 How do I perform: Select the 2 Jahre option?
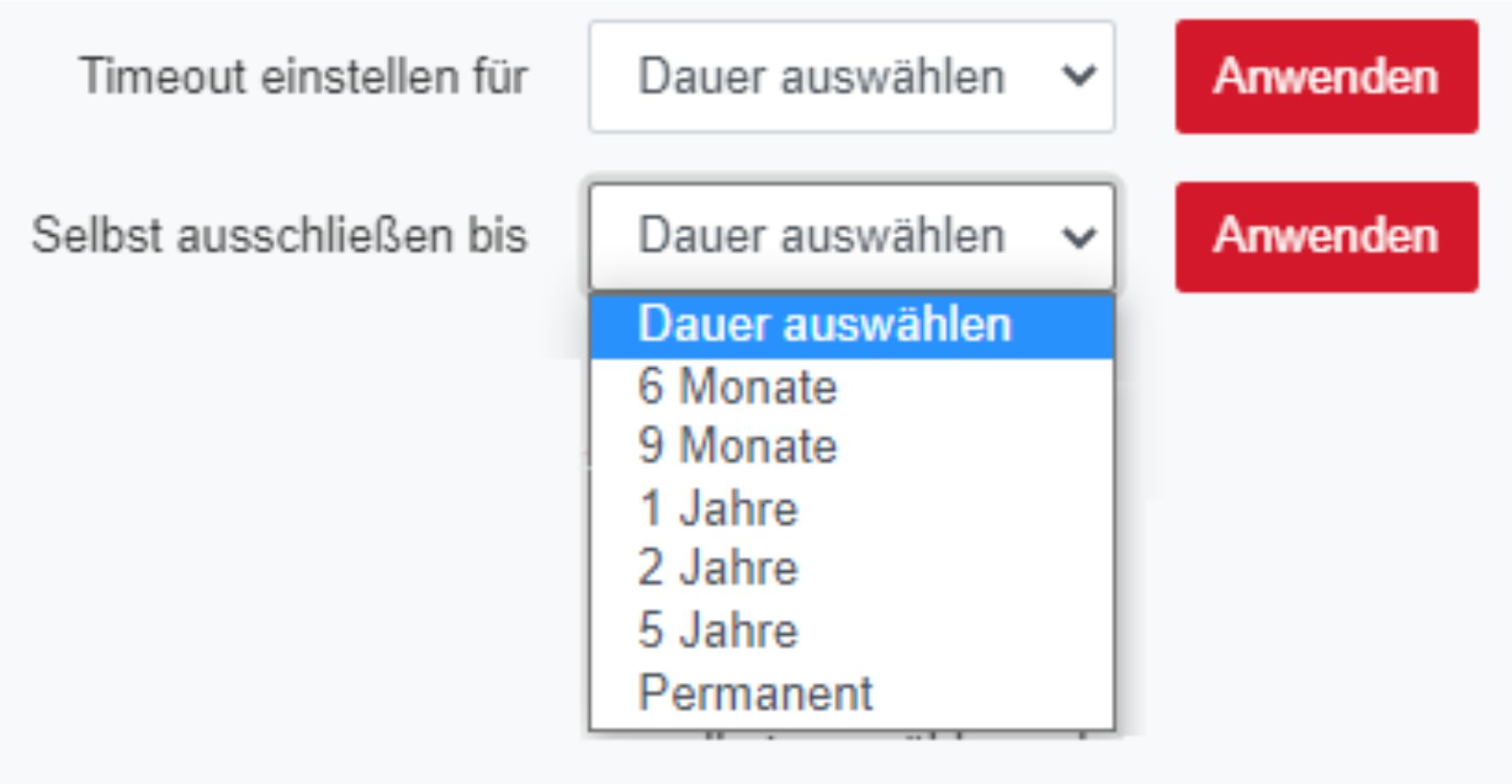[719, 568]
